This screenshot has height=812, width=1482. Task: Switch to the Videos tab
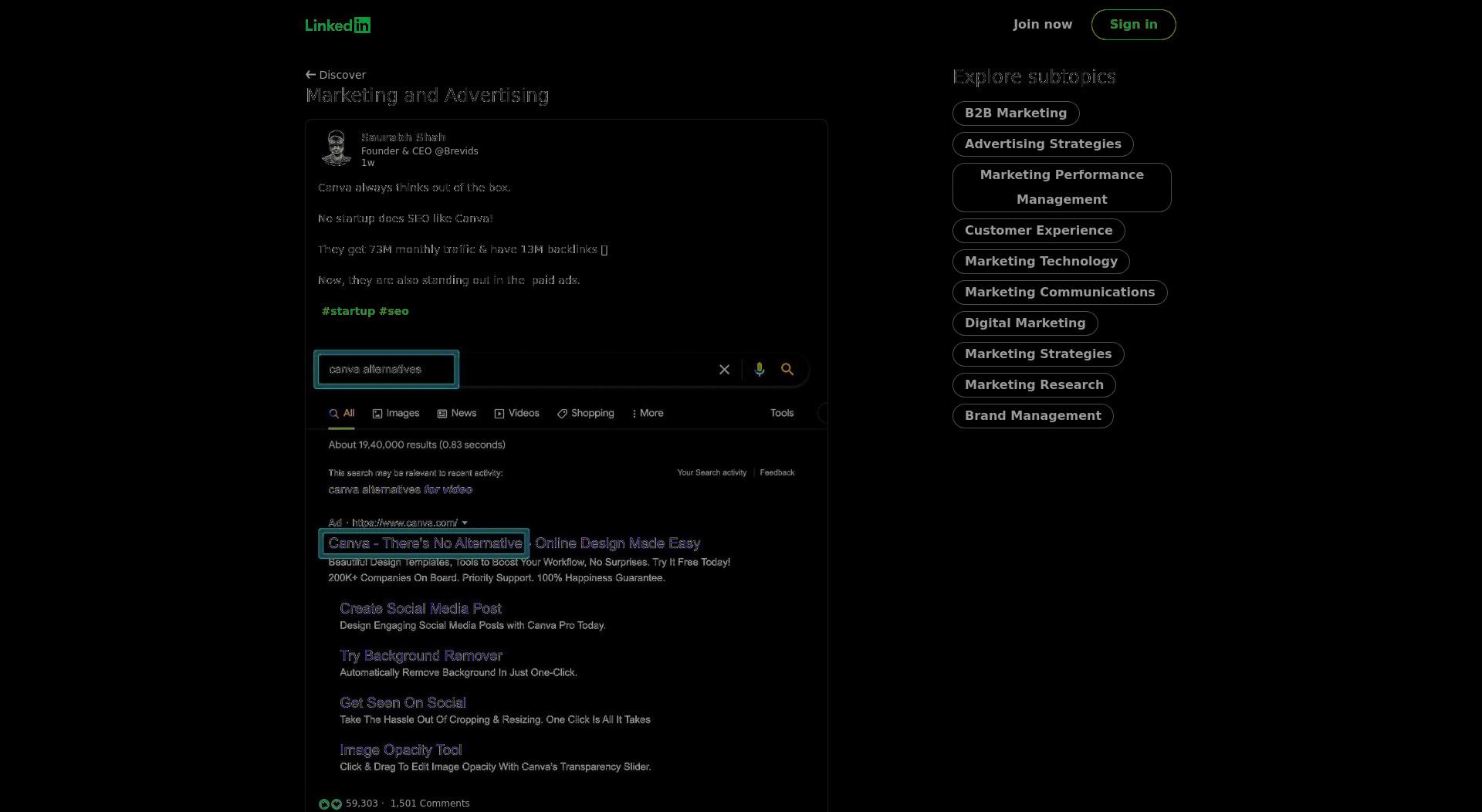(516, 414)
